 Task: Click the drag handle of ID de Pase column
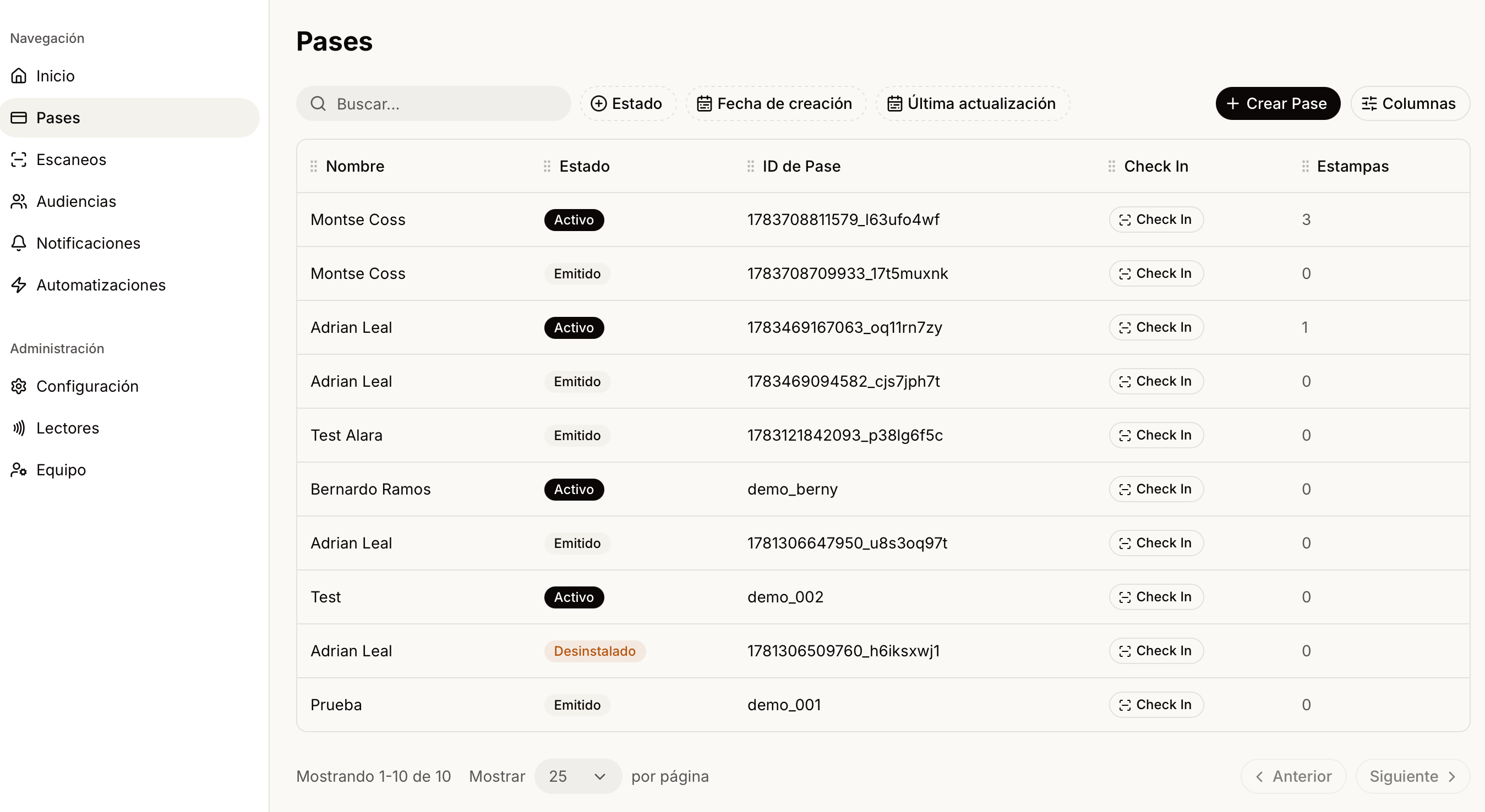click(751, 167)
